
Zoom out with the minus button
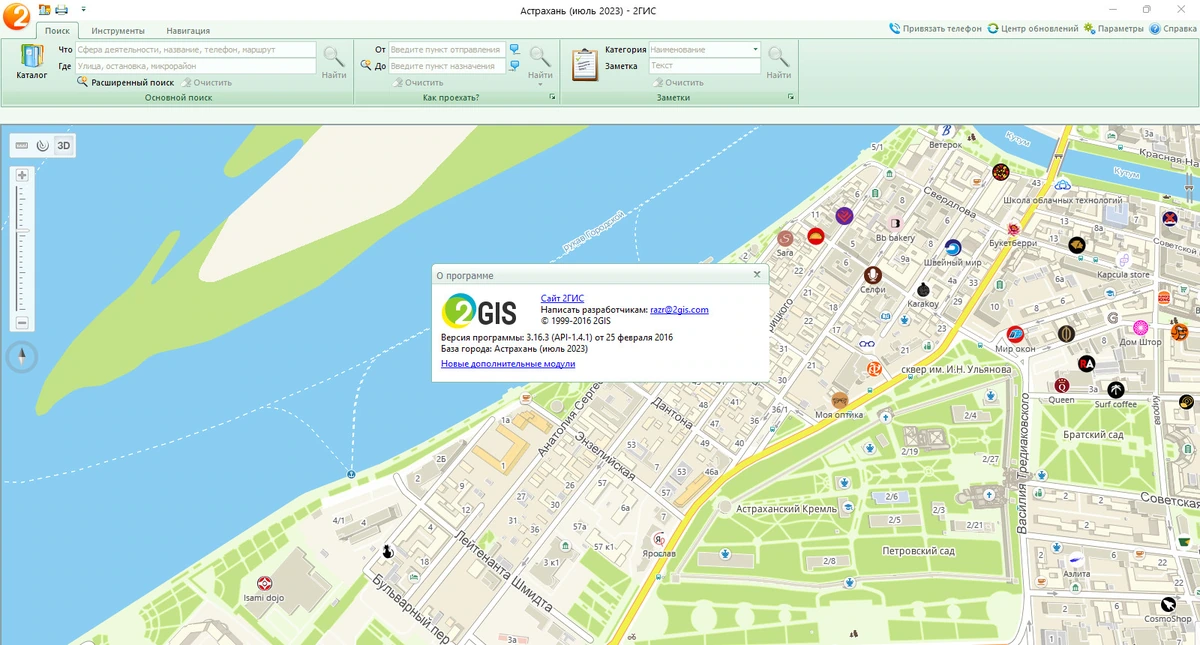click(22, 322)
